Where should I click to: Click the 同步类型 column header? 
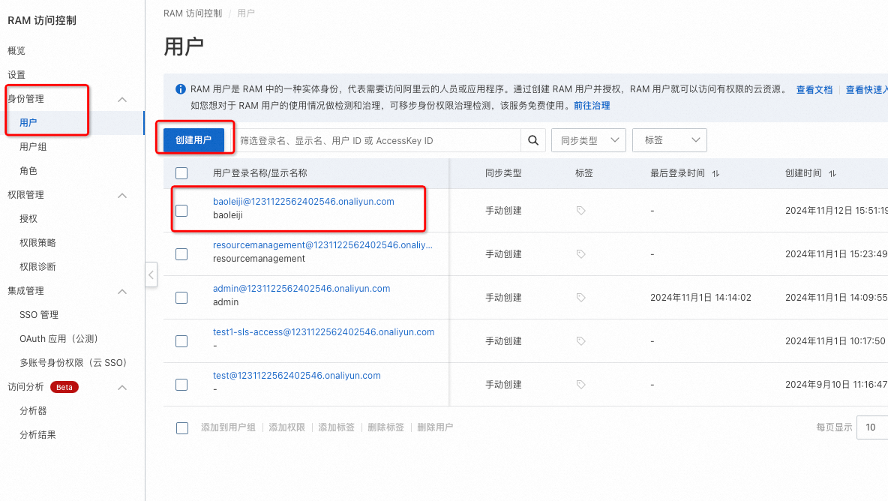point(503,173)
